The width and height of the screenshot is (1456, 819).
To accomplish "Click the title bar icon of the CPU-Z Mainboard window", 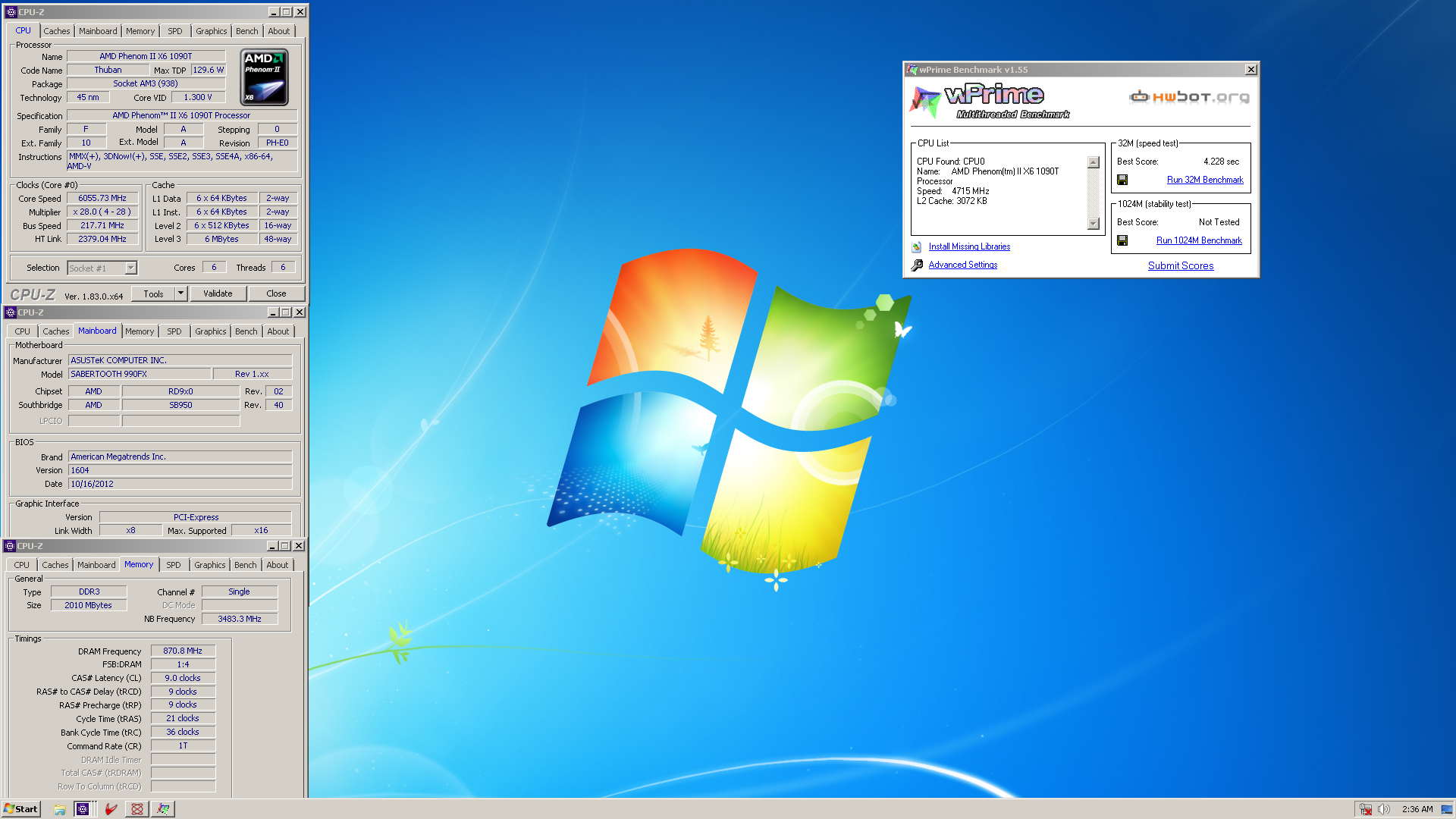I will [10, 312].
